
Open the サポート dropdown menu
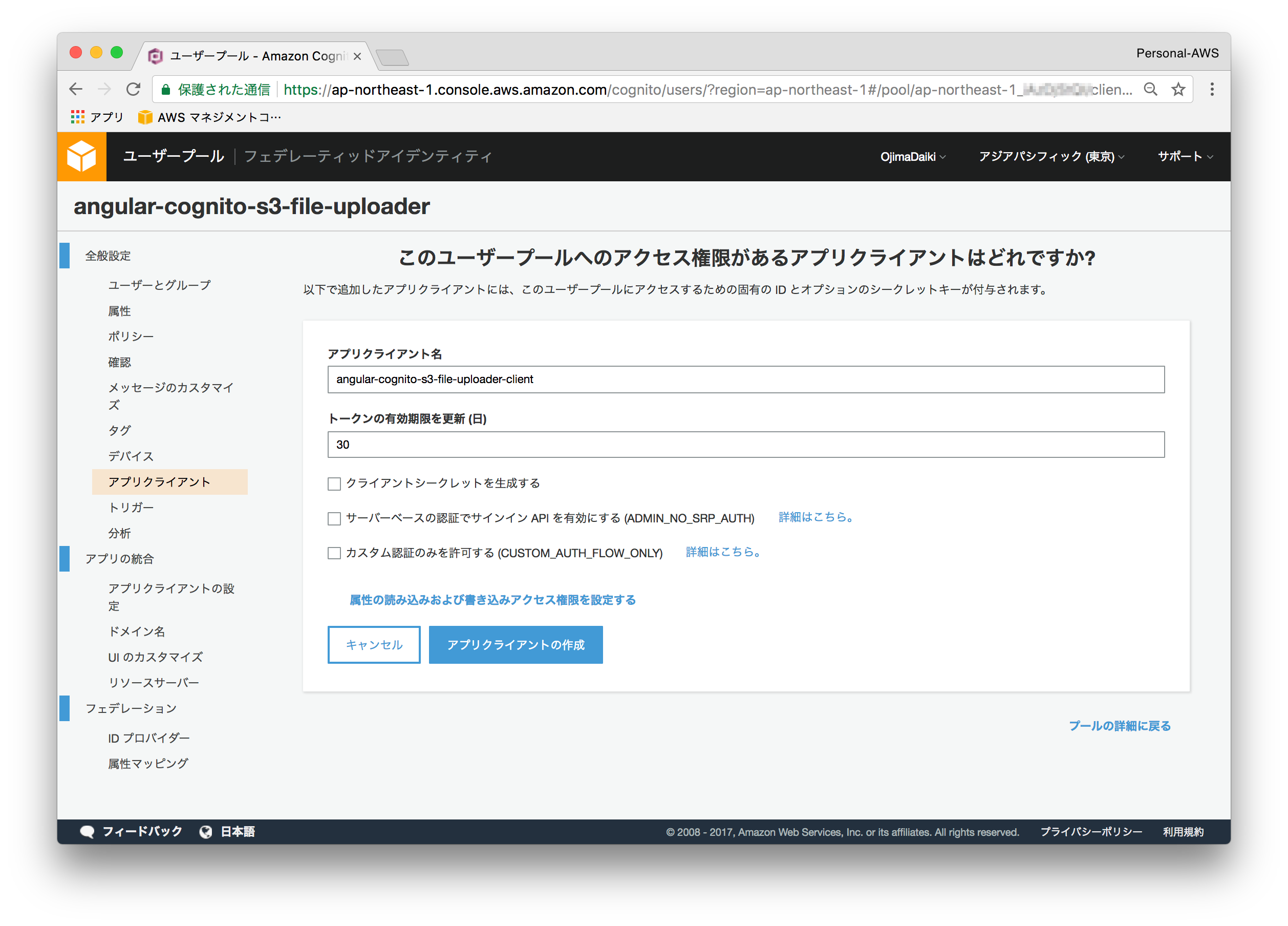coord(1185,157)
